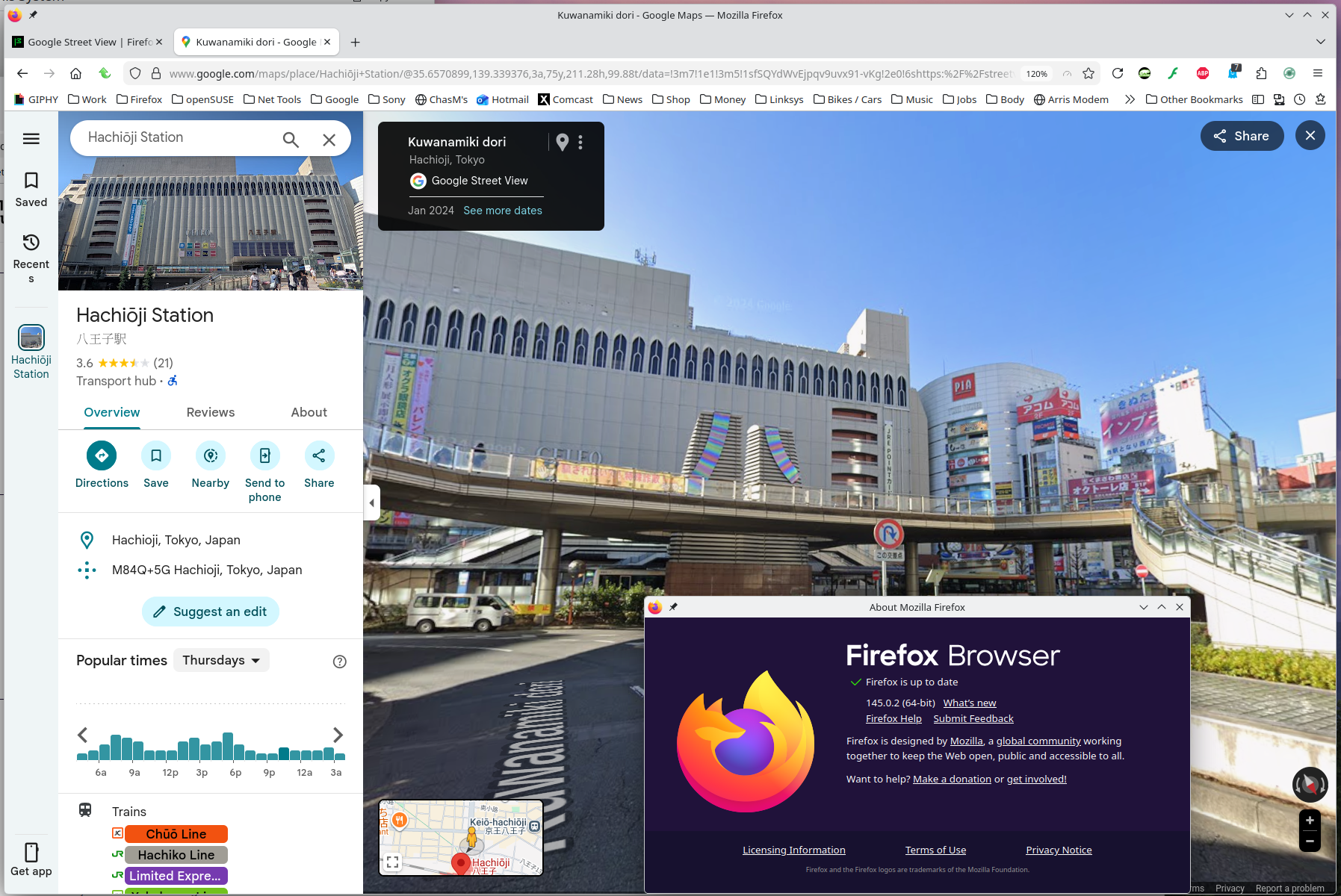Get Directions to Hachiōji Station
The height and width of the screenshot is (896, 1341).
(x=102, y=455)
